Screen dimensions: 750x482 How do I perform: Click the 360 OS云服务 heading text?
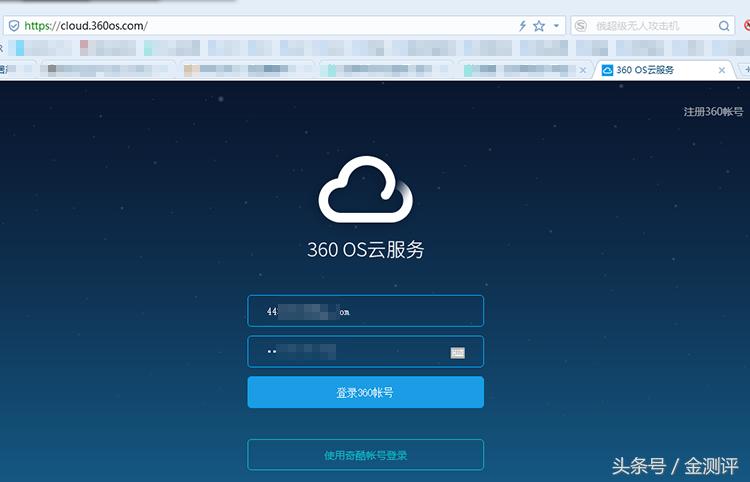point(365,250)
